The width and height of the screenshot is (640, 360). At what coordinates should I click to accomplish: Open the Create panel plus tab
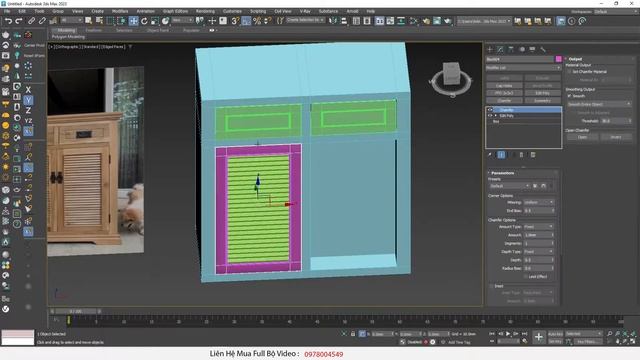[x=490, y=49]
